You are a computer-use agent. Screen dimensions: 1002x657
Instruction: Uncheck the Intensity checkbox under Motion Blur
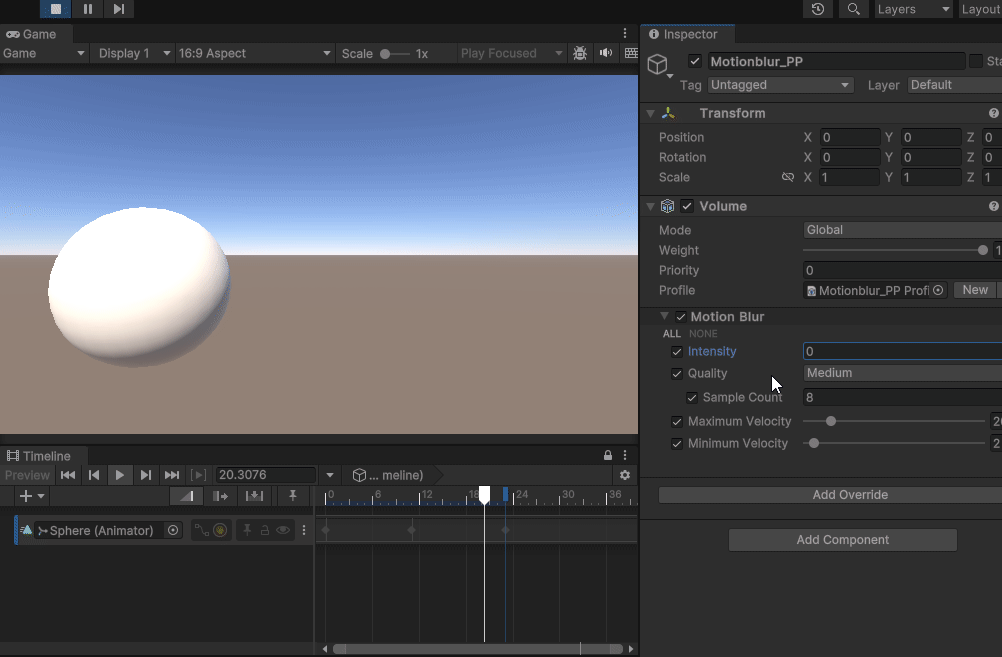pyautogui.click(x=678, y=351)
